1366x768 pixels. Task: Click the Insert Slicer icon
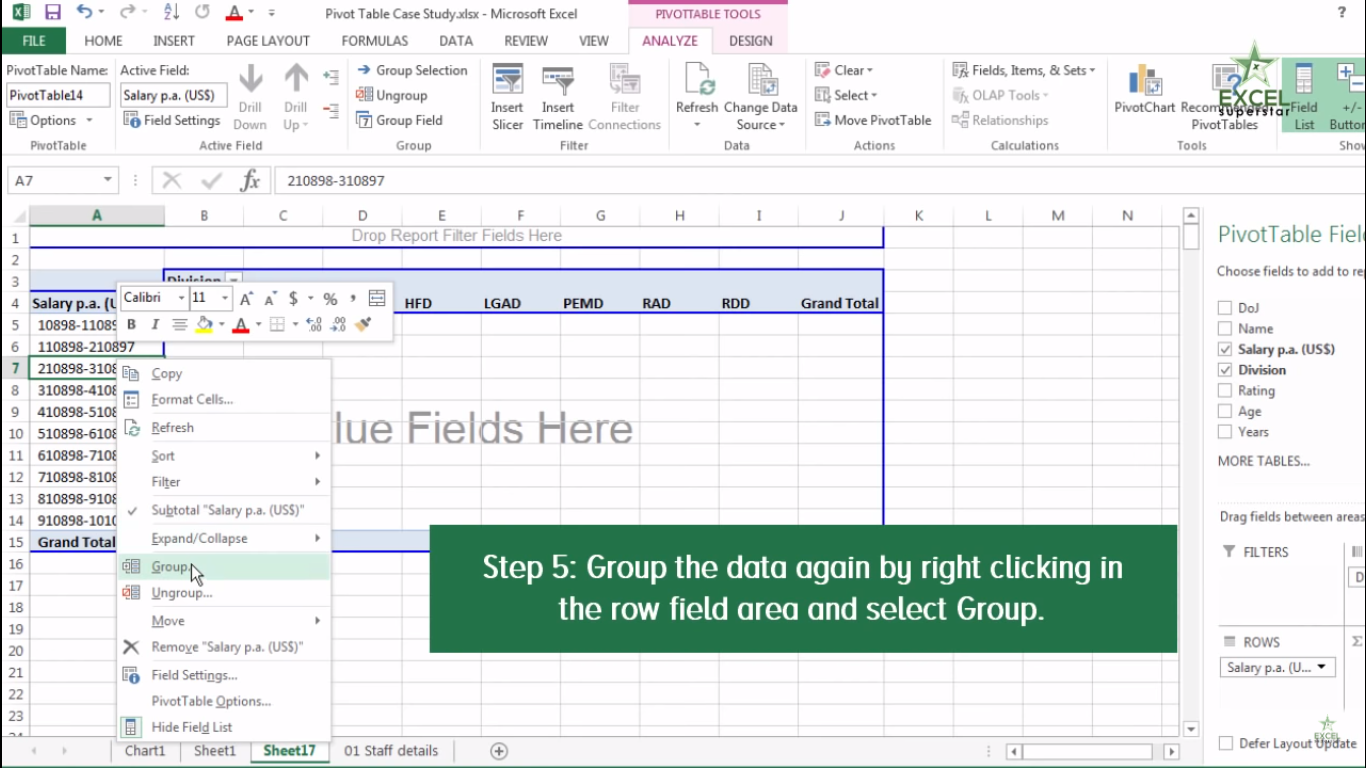click(x=507, y=80)
